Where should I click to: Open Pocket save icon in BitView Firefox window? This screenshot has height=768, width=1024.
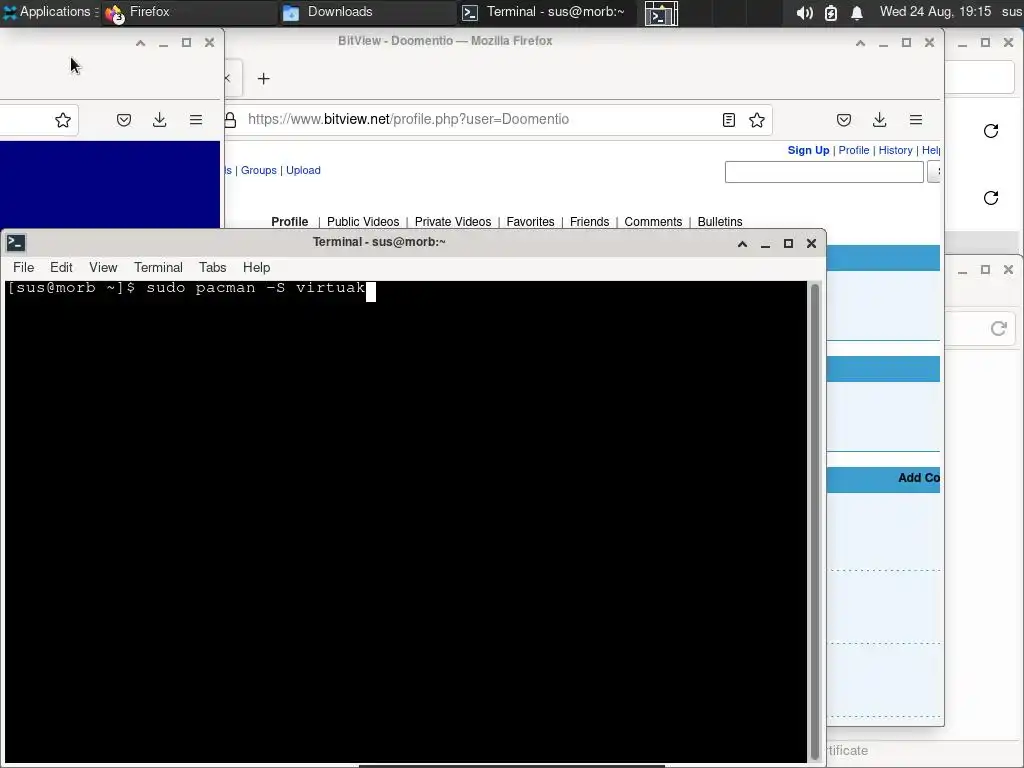844,120
